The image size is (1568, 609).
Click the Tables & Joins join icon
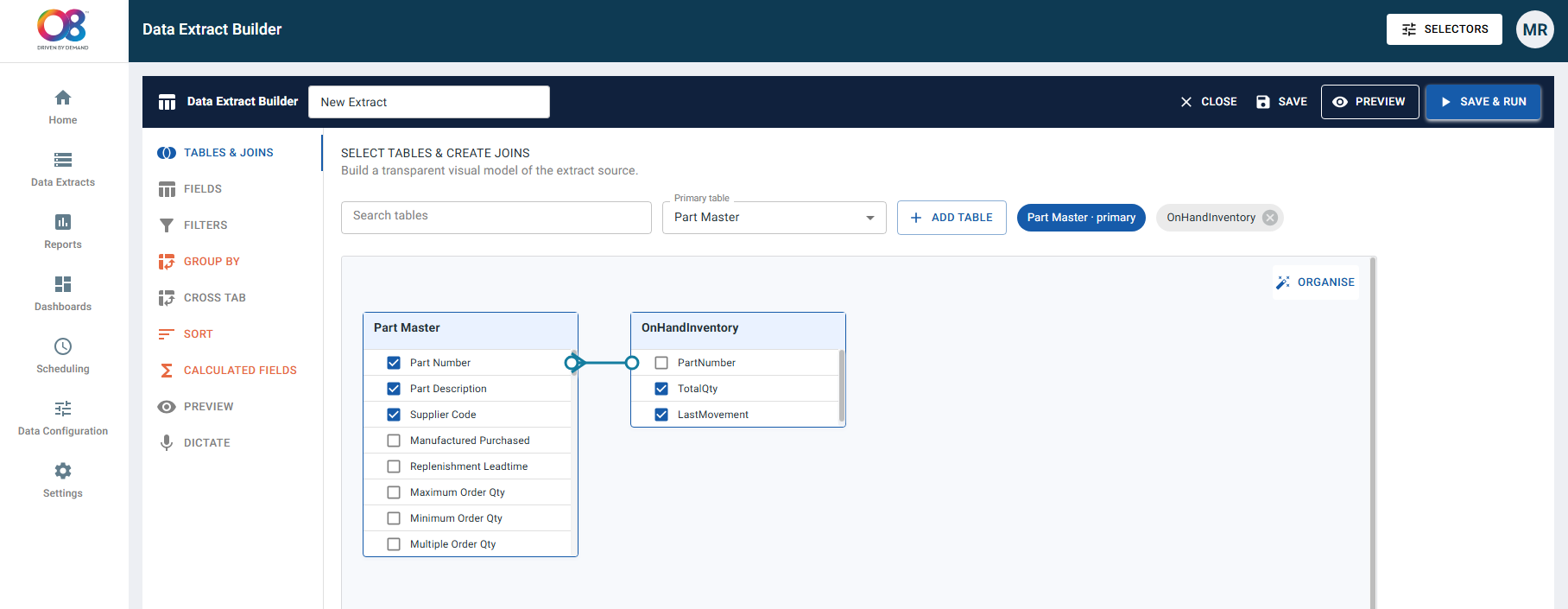[x=167, y=153]
